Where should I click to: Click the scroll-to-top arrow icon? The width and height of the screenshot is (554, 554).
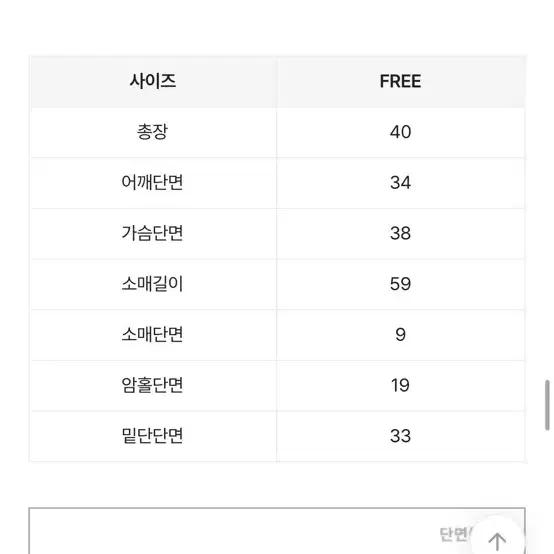point(497,541)
